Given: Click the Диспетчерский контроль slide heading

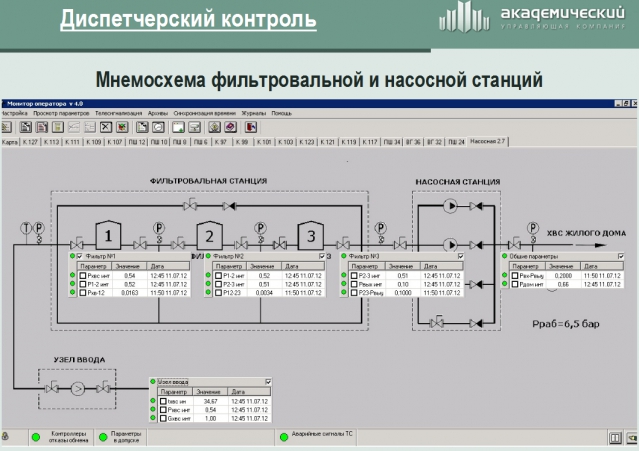Looking at the screenshot, I should point(188,19).
